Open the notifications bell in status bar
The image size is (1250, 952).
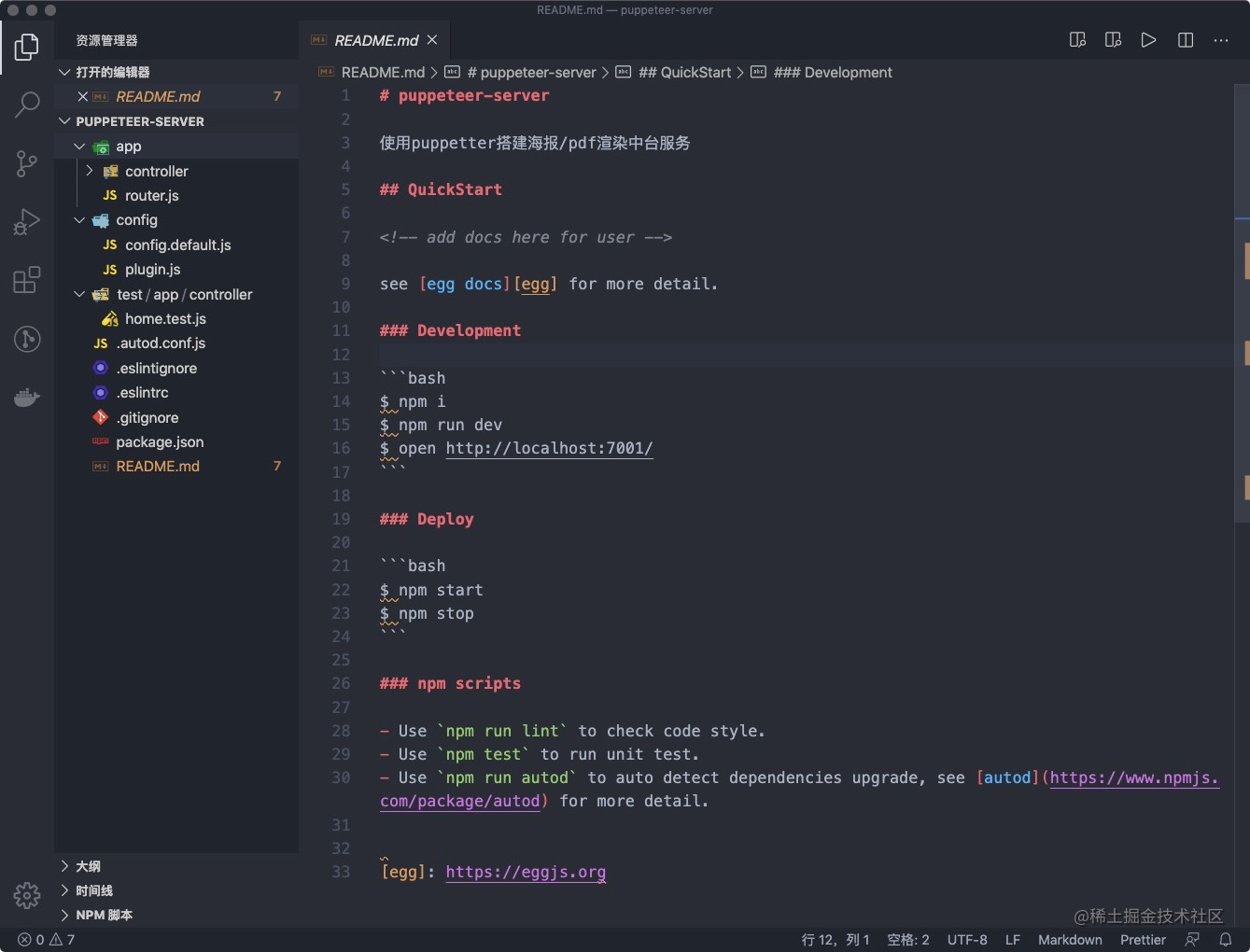[x=1226, y=940]
